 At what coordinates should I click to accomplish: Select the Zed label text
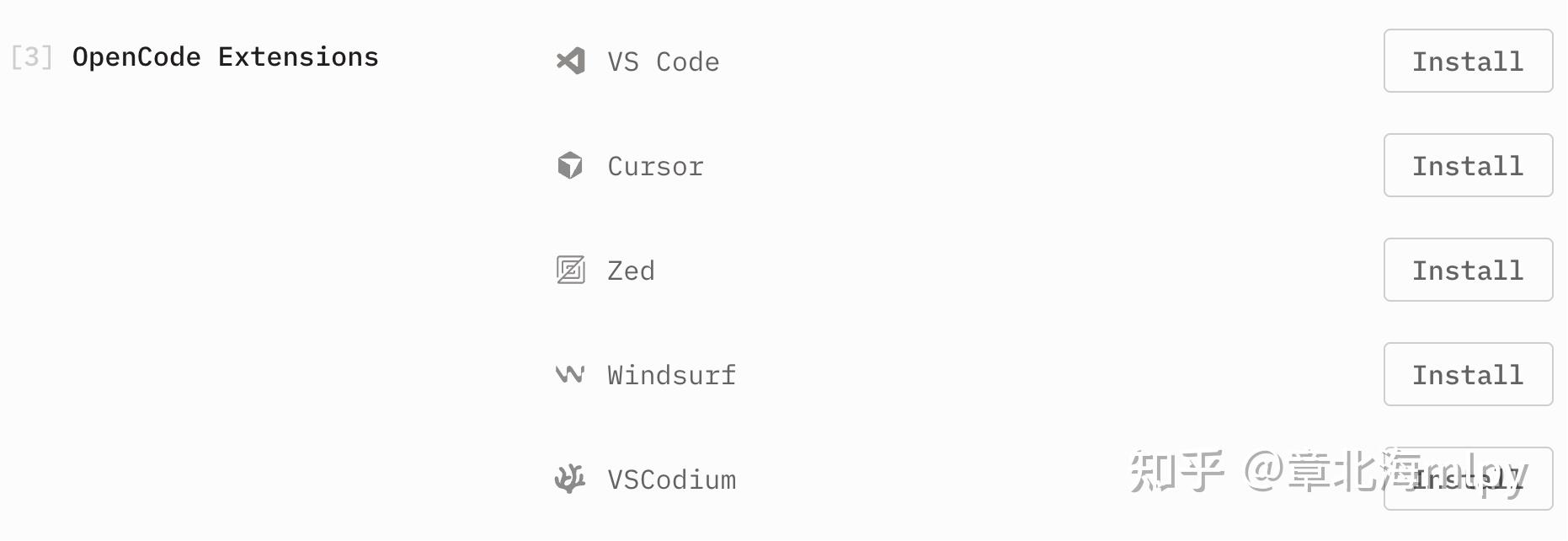point(631,270)
